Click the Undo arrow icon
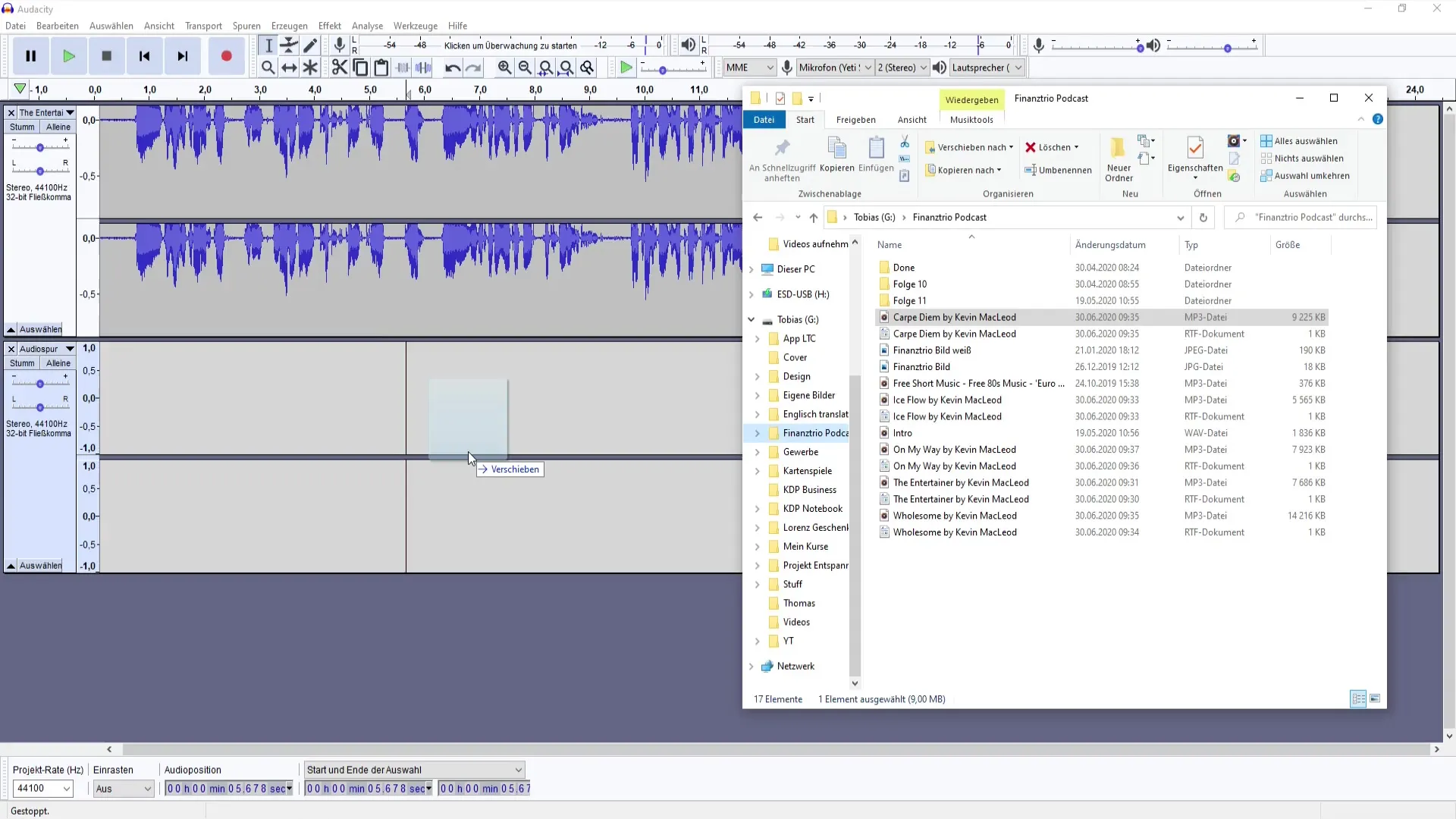This screenshot has width=1456, height=819. point(453,67)
